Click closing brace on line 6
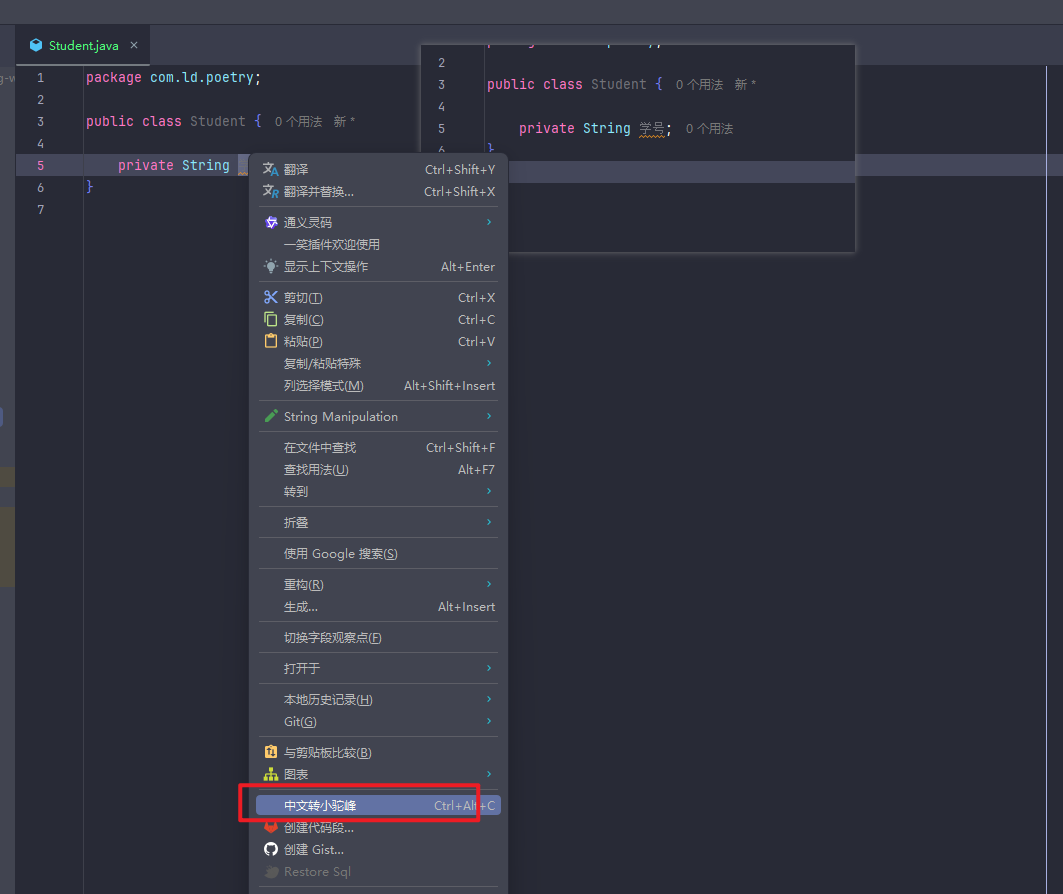The image size is (1063, 894). click(x=89, y=186)
